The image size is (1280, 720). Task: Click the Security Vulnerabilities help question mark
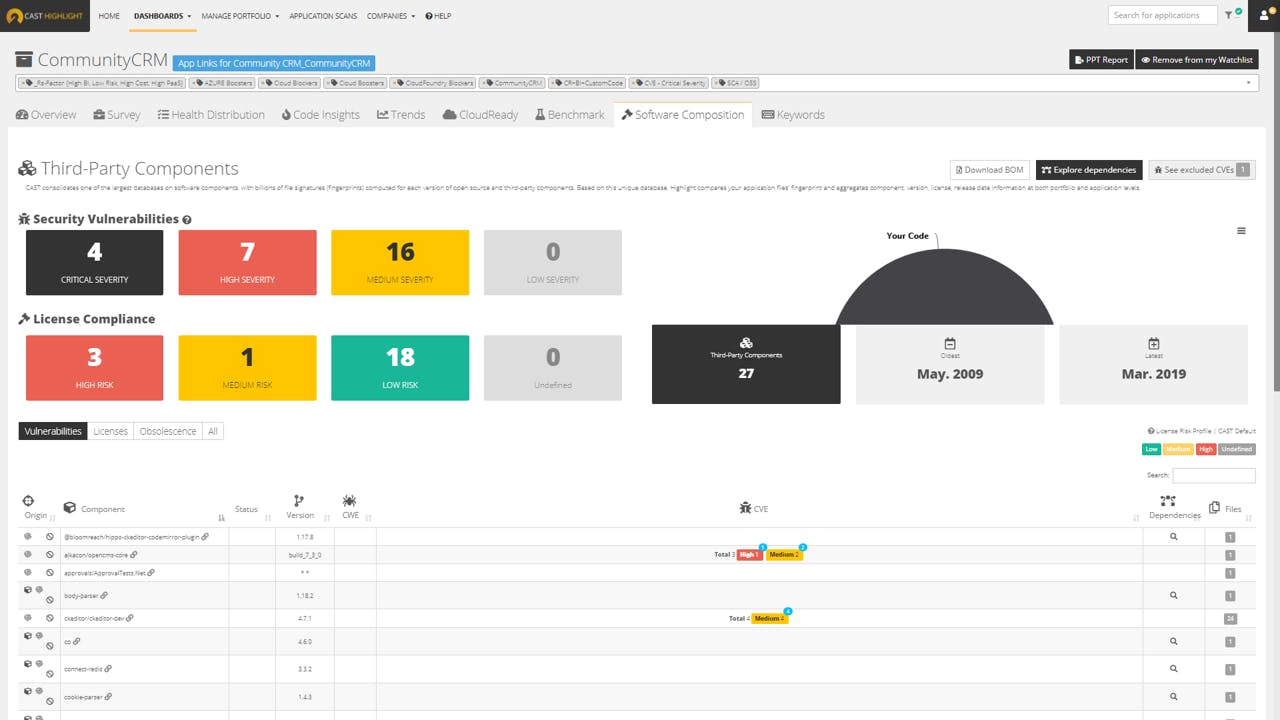(x=187, y=219)
